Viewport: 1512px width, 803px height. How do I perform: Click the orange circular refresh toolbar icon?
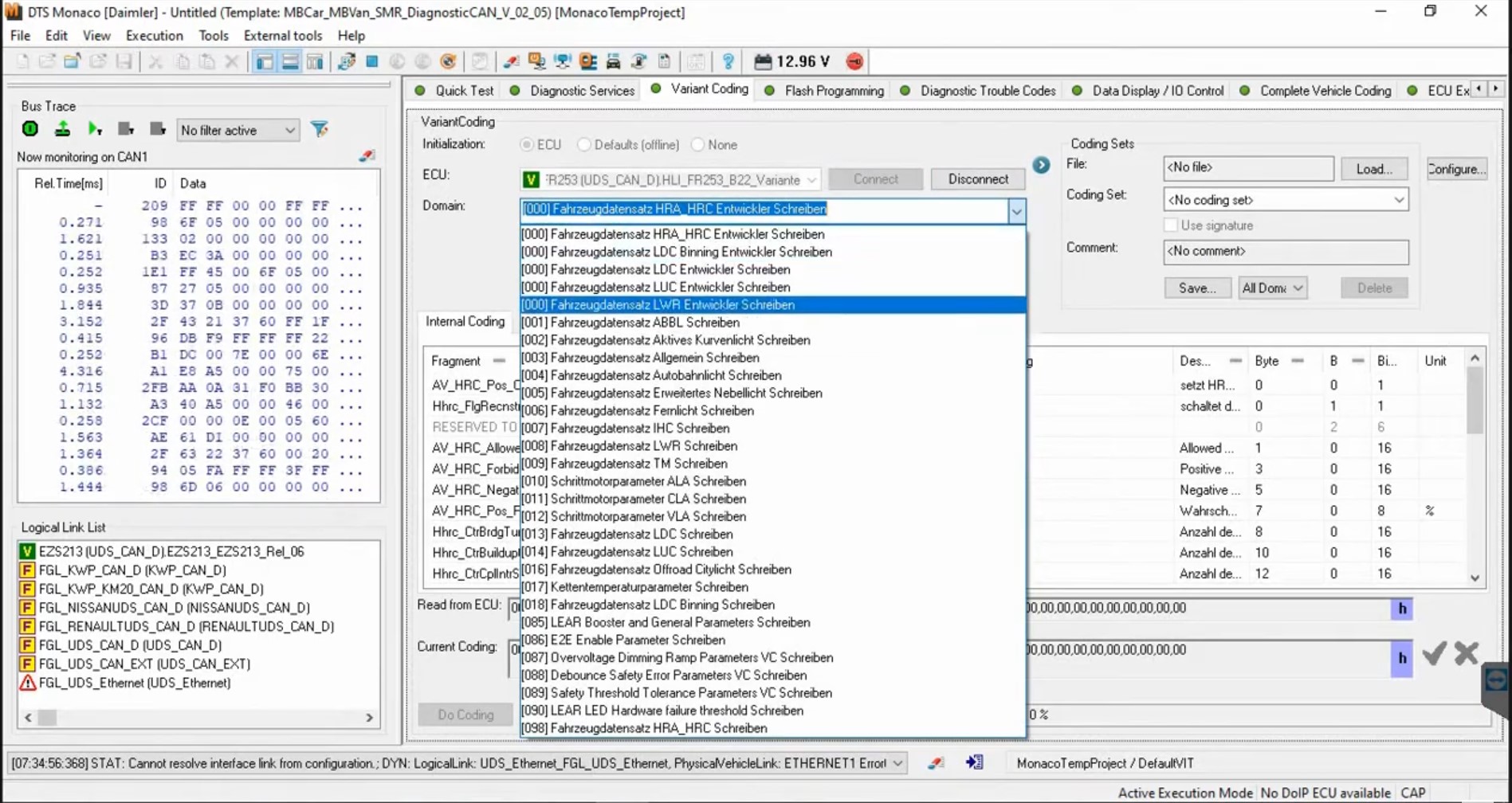point(449,61)
